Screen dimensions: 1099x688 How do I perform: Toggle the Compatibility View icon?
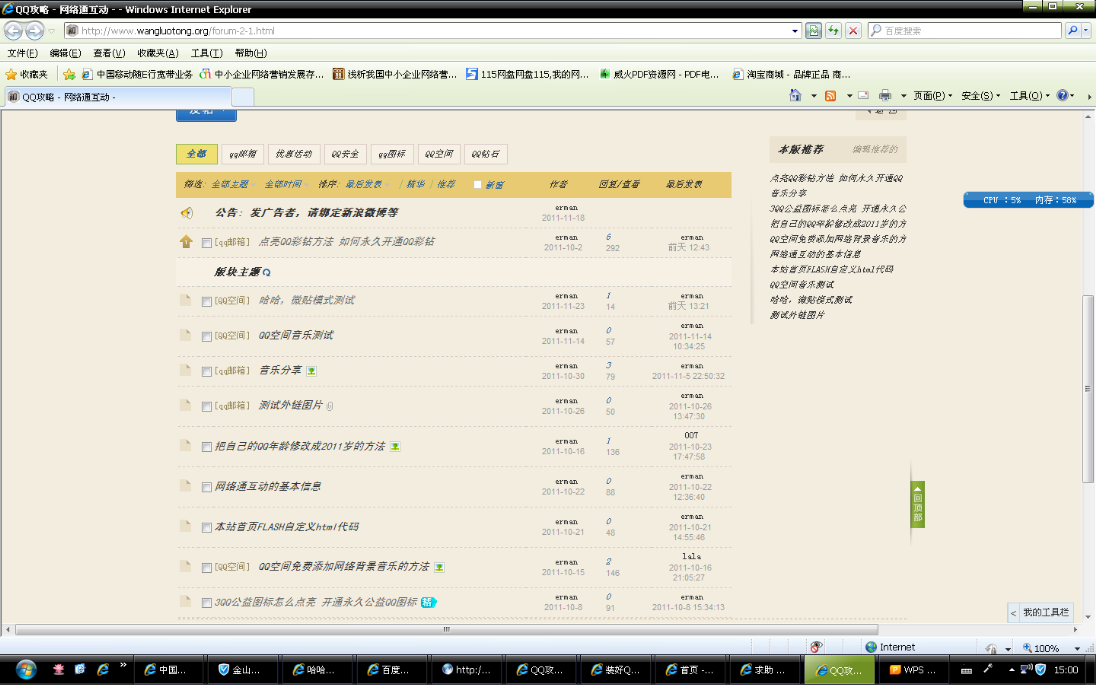pyautogui.click(x=813, y=31)
